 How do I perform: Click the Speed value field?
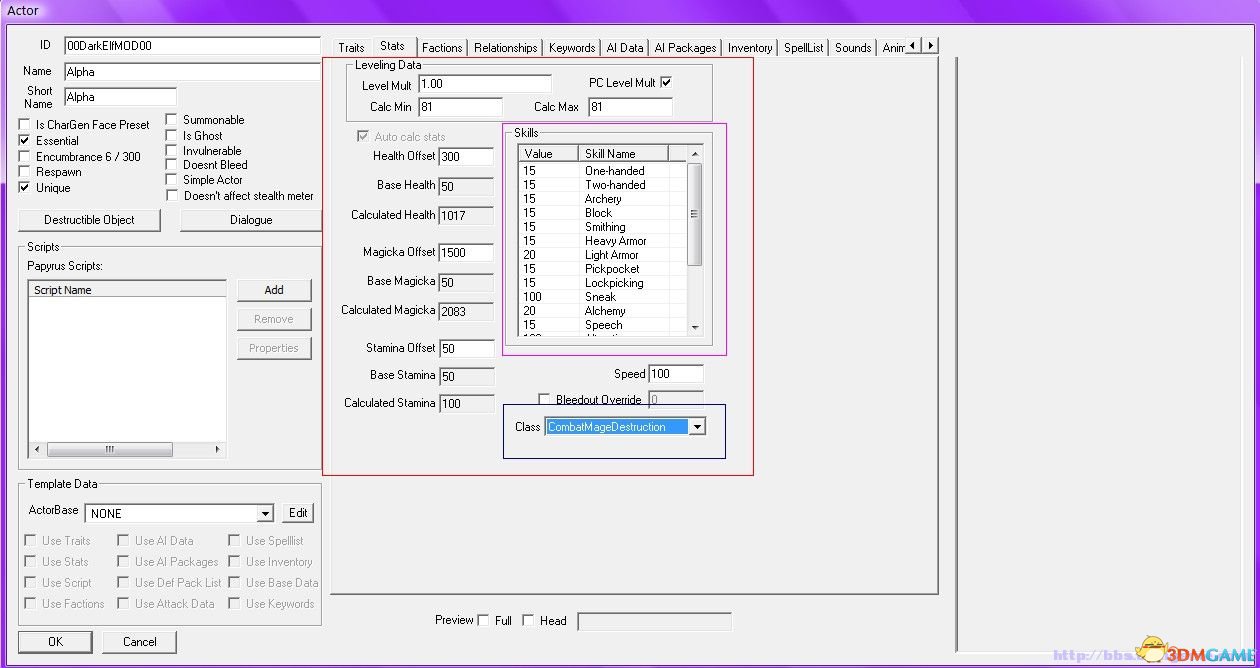[x=675, y=374]
